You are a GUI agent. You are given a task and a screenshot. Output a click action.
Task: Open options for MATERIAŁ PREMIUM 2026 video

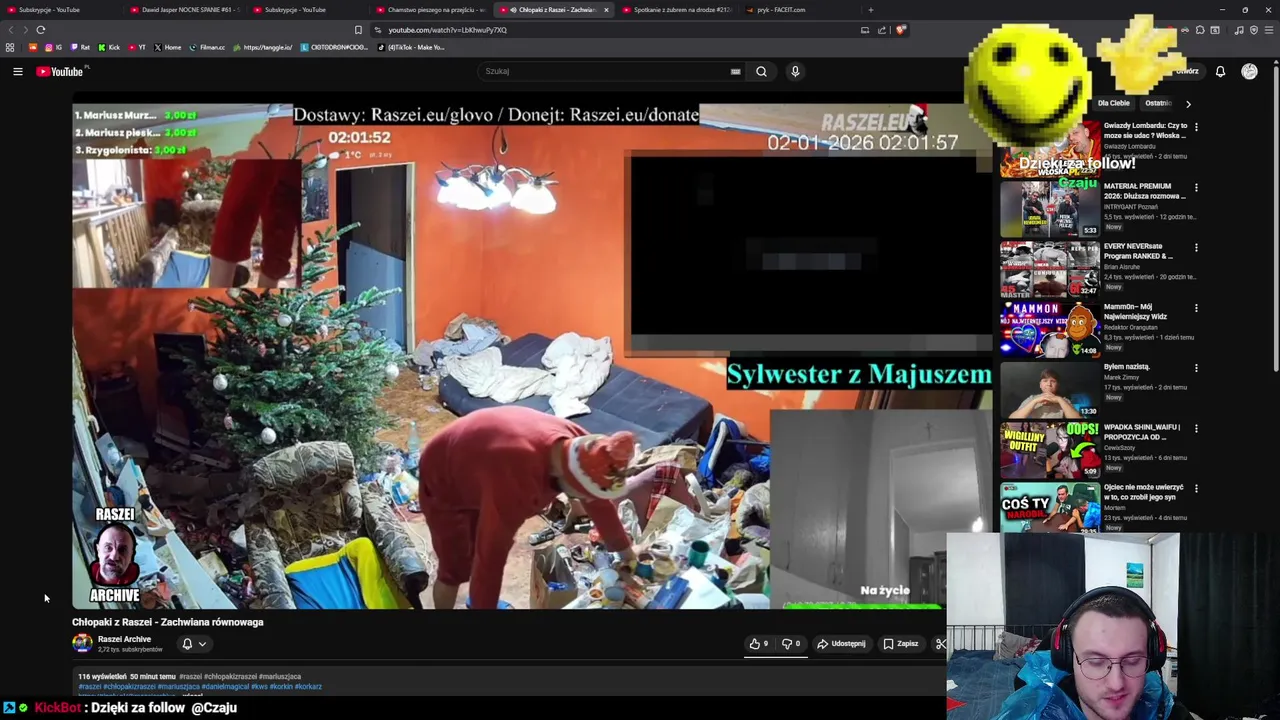pyautogui.click(x=1196, y=187)
